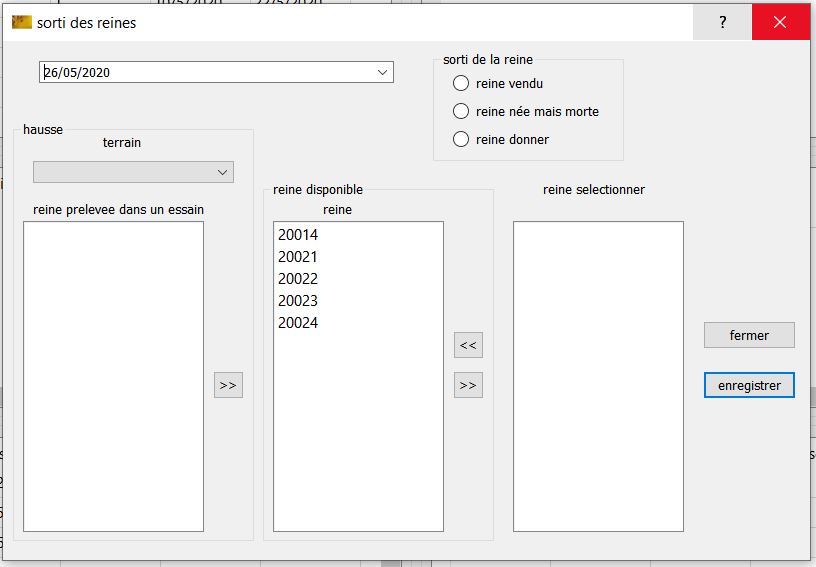The height and width of the screenshot is (567, 816).
Task: Select the reine vendu radio option
Action: pos(461,84)
